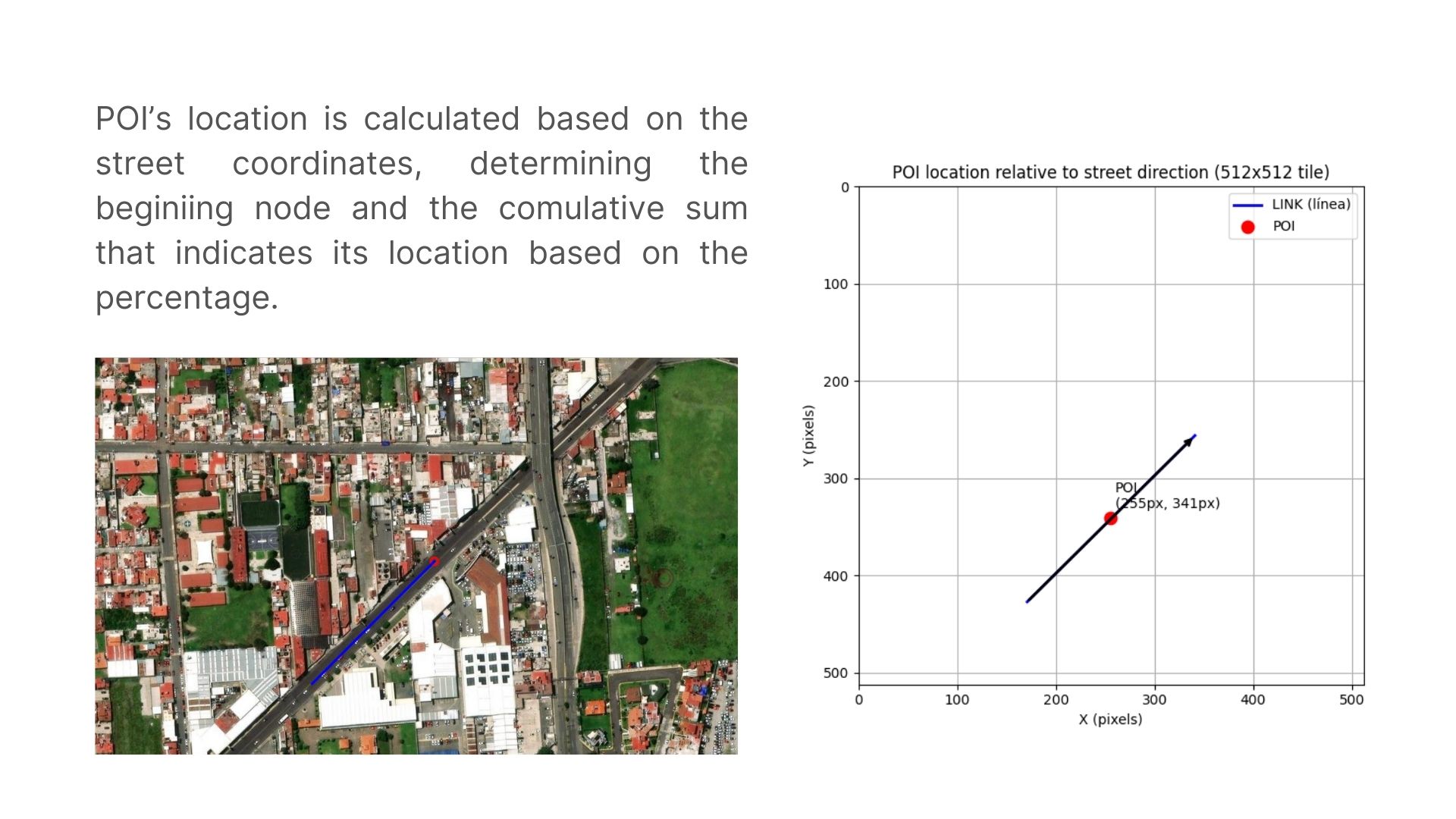Select the satellite map image
The image size is (1456, 819).
416,555
